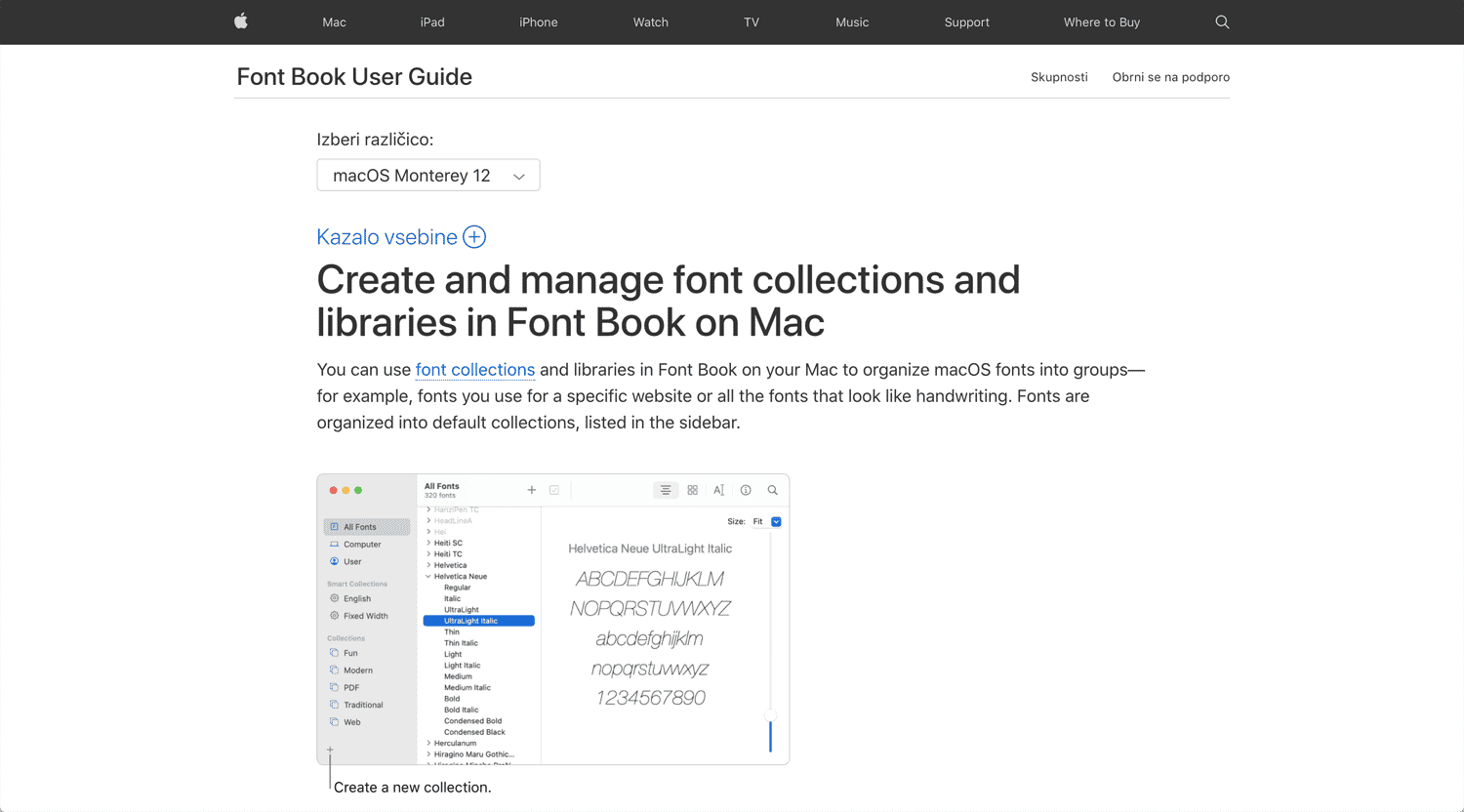Screen dimensions: 1464x812
Task: Select the Modern collection in screenshot
Action: pyautogui.click(x=357, y=670)
